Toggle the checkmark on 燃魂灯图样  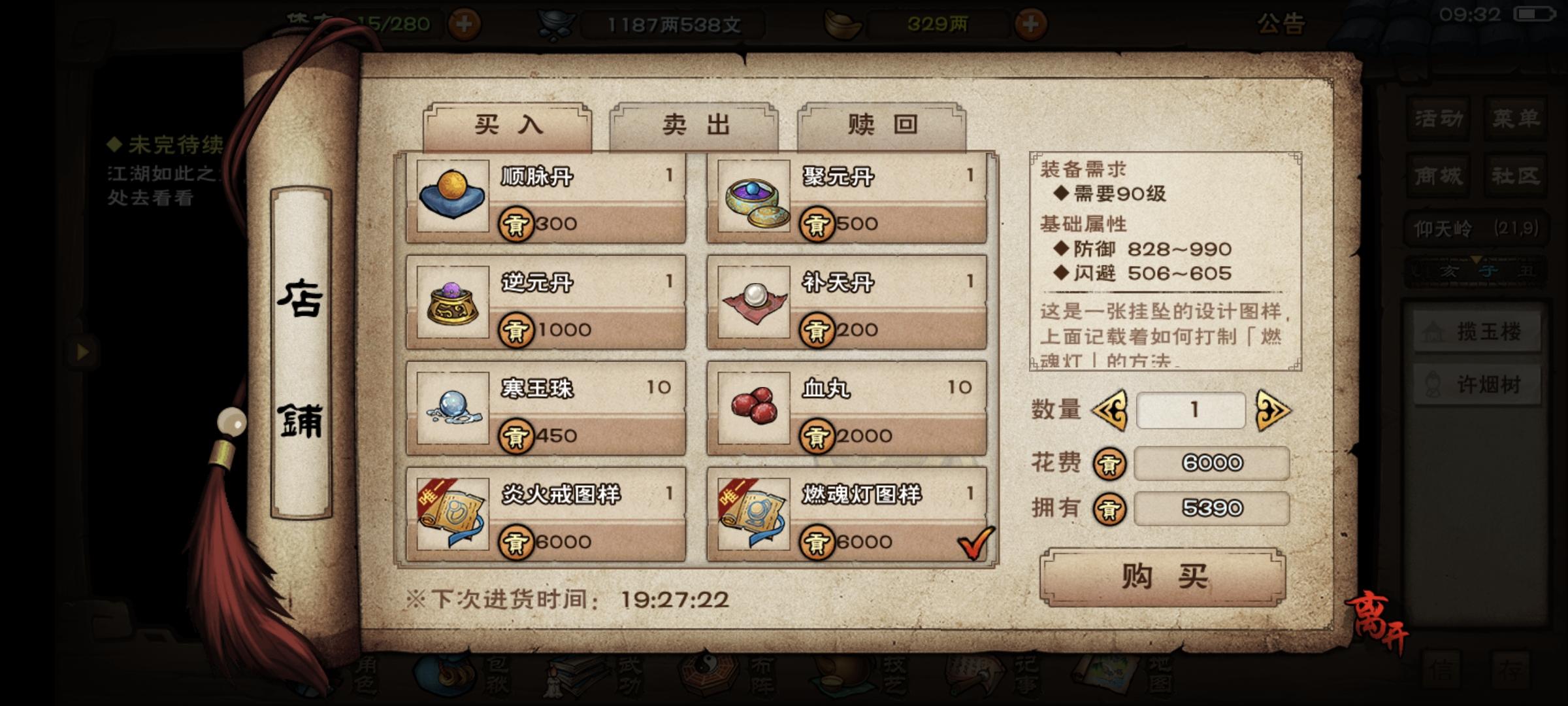click(x=975, y=542)
